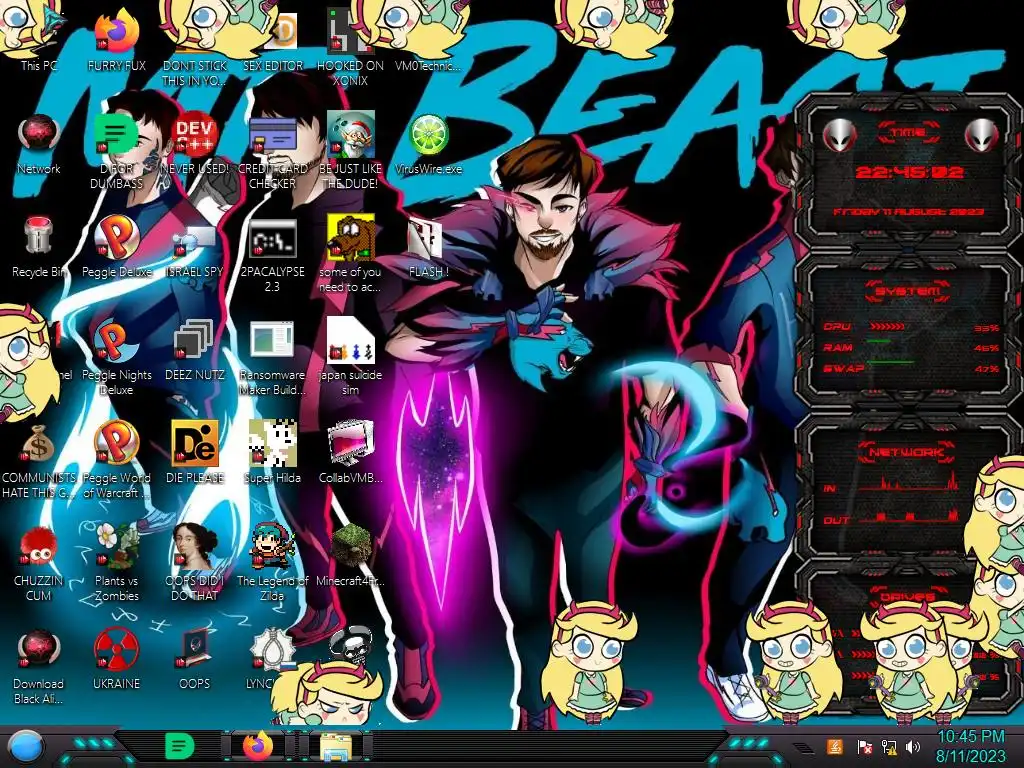Show hidden tray icons

pos(801,747)
